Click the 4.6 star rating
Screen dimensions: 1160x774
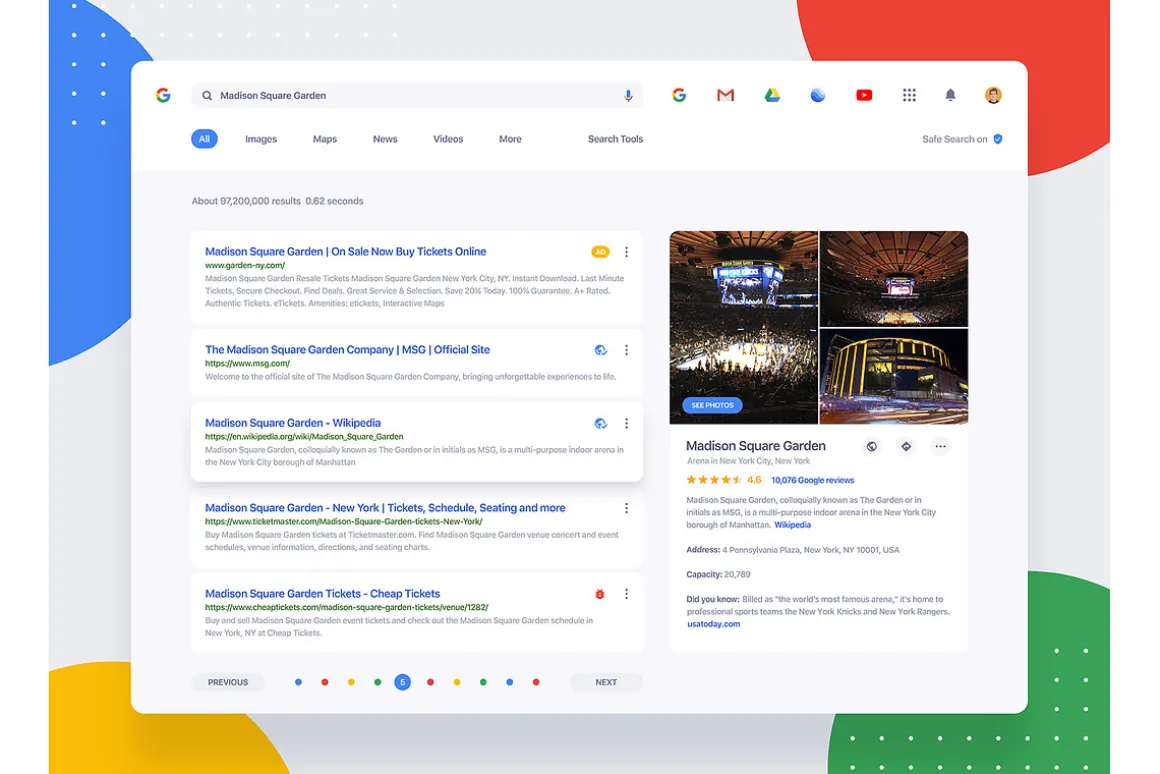tap(724, 479)
